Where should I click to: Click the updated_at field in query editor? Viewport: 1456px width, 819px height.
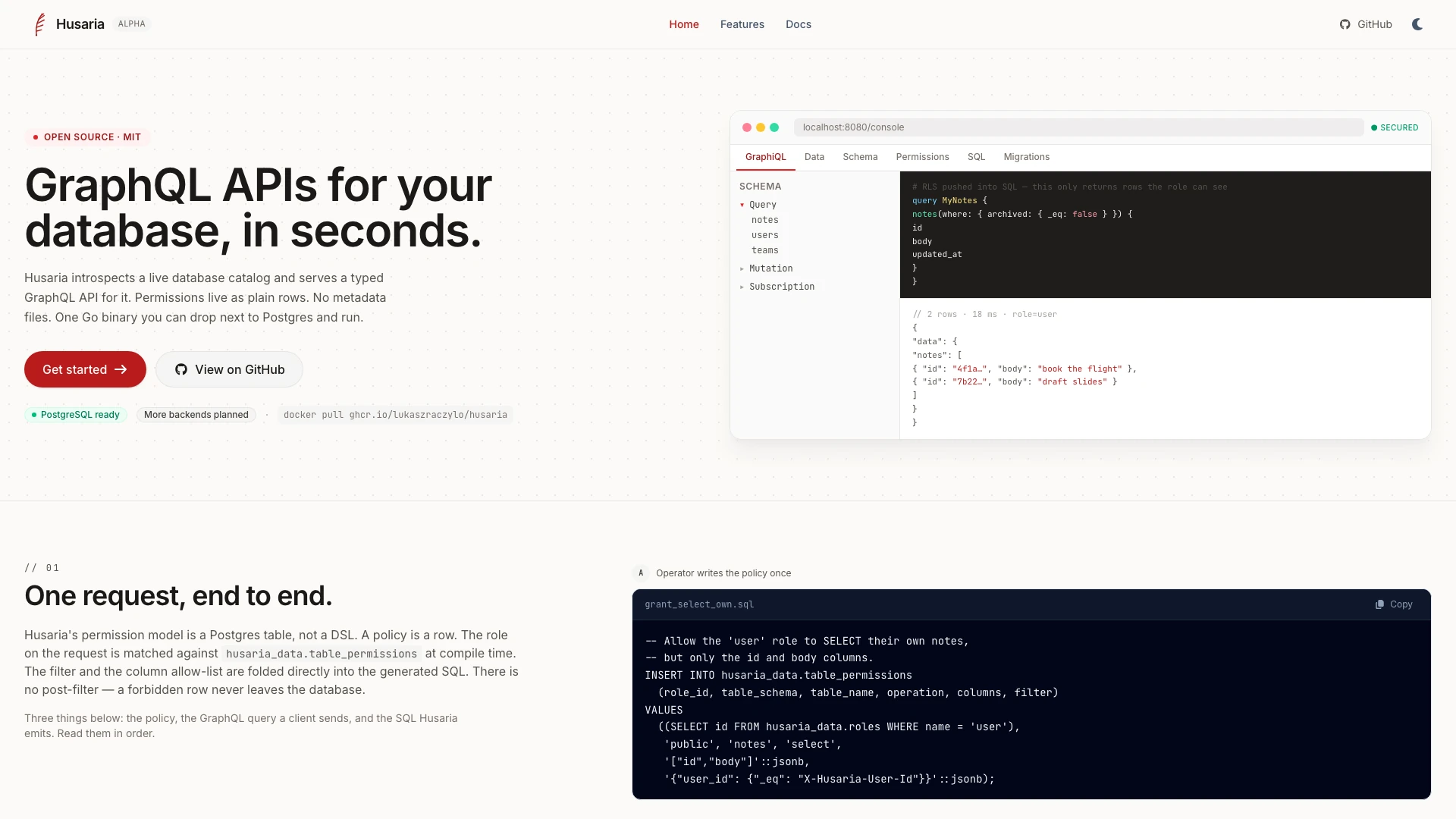pos(937,254)
